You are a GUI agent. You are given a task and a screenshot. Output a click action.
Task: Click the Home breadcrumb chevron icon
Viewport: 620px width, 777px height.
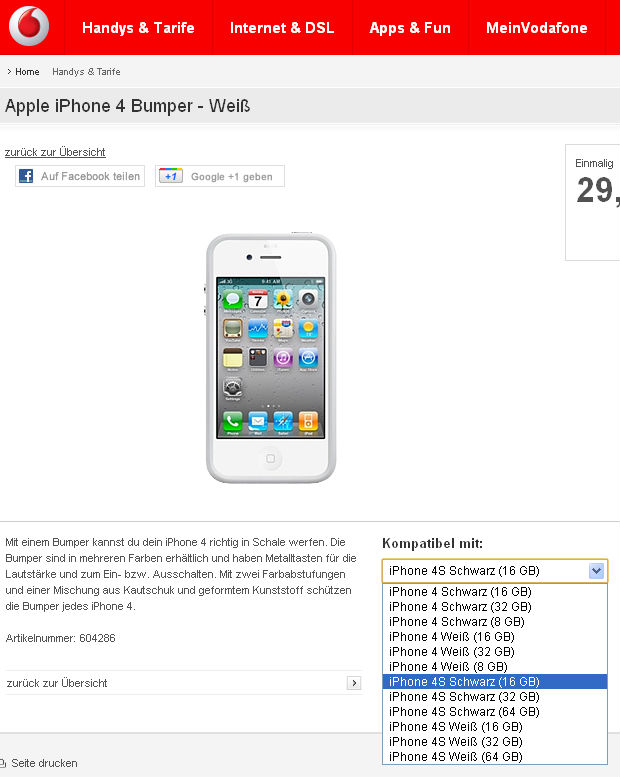pyautogui.click(x=9, y=71)
